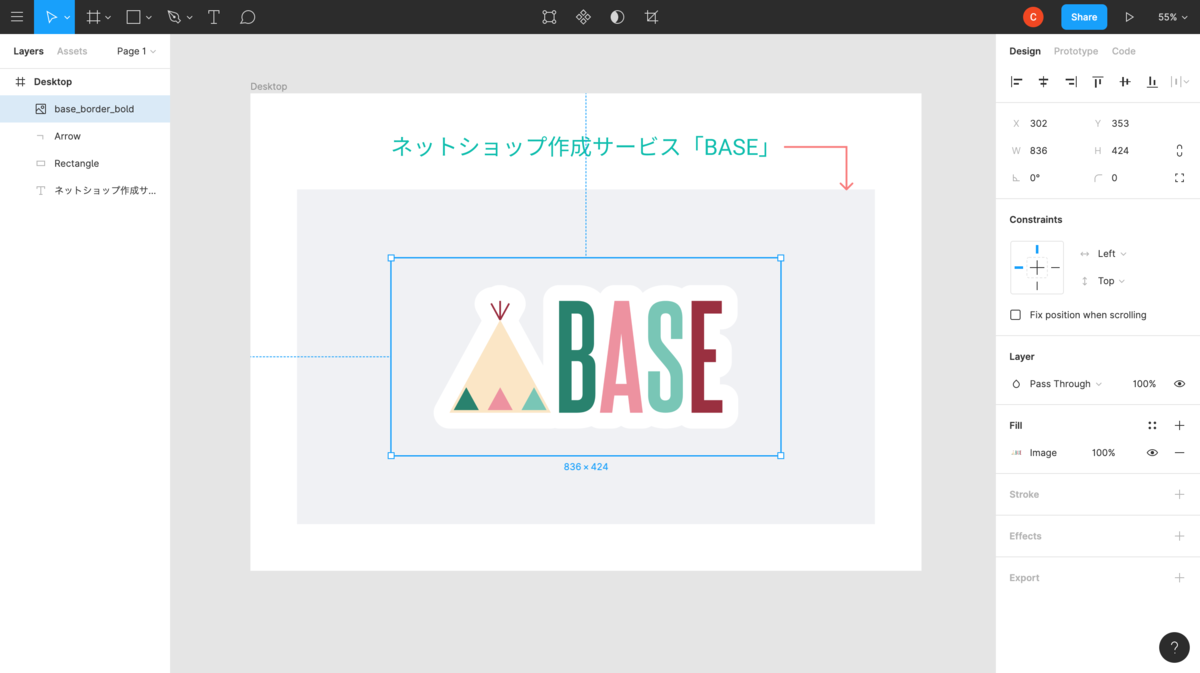Select the base_border_bold layer
This screenshot has width=1200, height=673.
click(85, 109)
